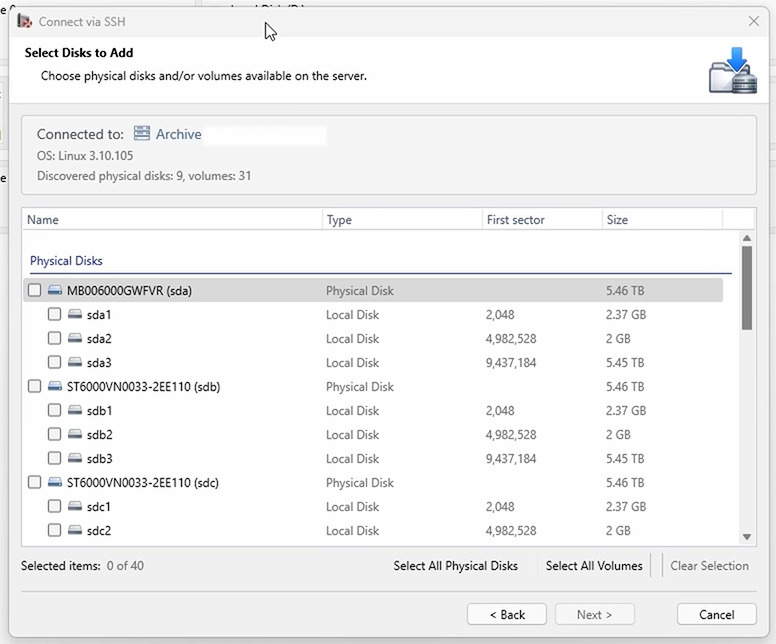Click Select All Volumes

594,565
